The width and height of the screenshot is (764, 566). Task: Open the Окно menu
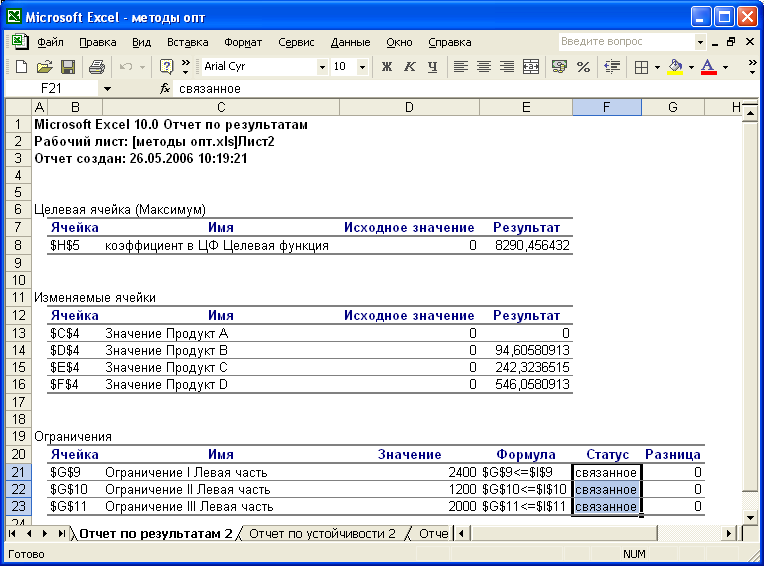click(x=399, y=42)
